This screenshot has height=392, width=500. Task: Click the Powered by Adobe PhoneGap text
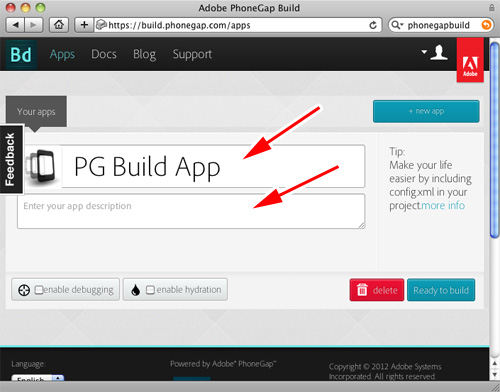223,364
